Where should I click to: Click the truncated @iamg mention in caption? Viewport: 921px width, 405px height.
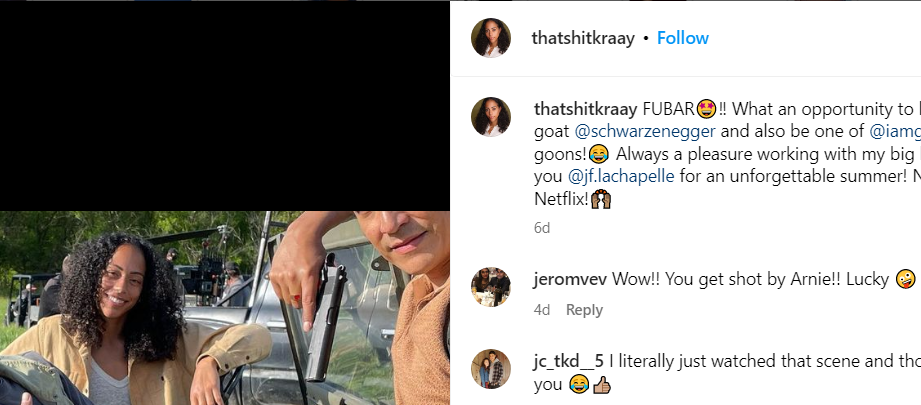pyautogui.click(x=894, y=131)
